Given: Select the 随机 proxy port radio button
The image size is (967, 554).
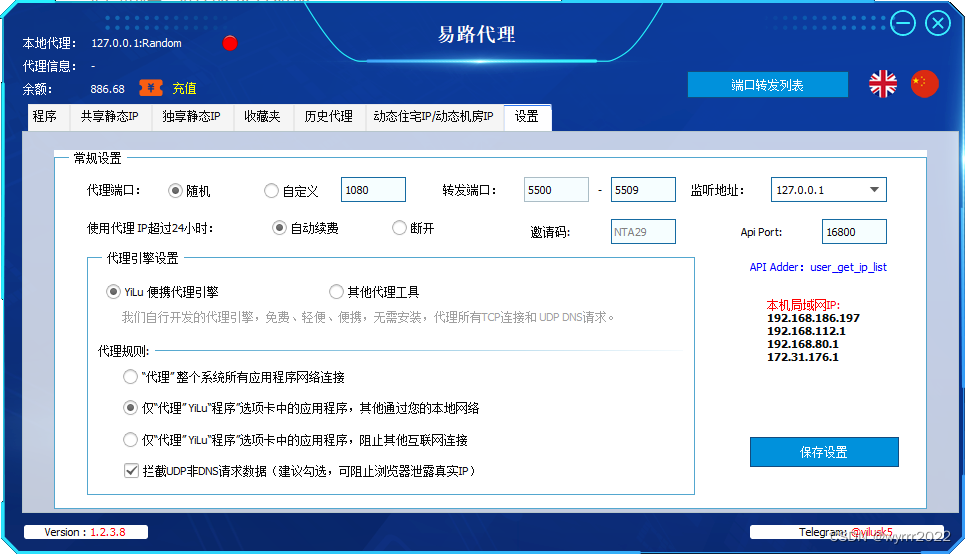Looking at the screenshot, I should coord(176,190).
